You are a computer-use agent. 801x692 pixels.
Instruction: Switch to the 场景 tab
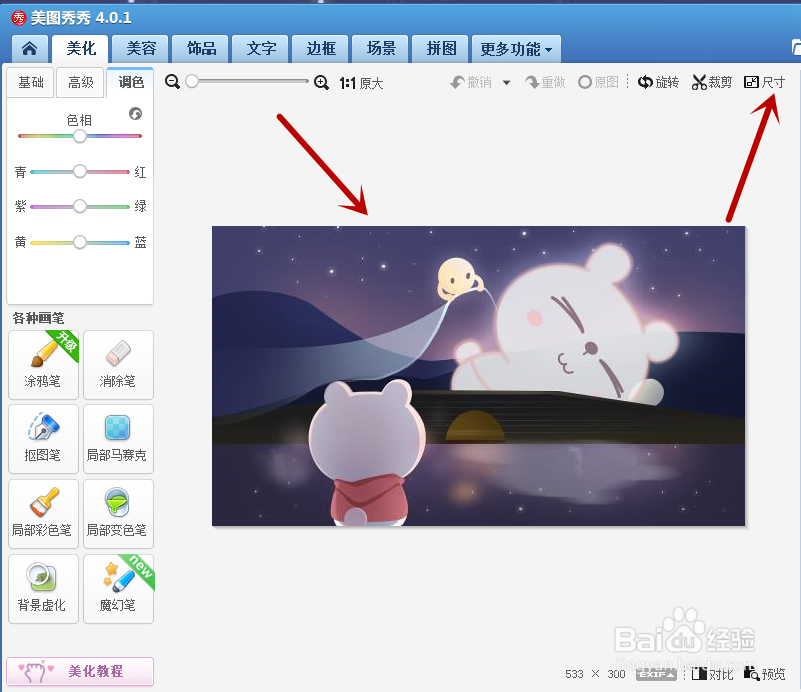[x=381, y=49]
